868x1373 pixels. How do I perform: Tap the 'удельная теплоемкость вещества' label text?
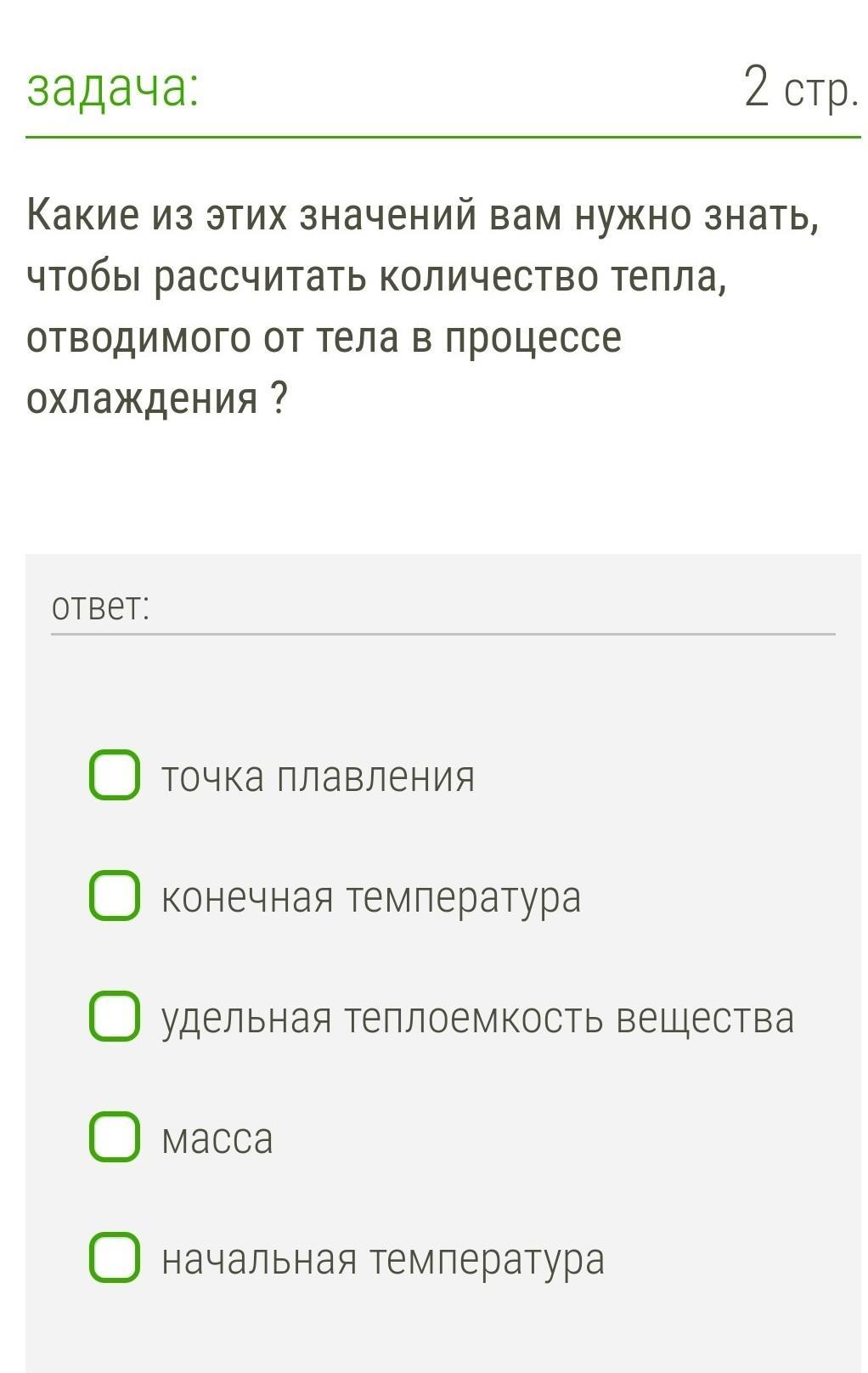point(477,1018)
